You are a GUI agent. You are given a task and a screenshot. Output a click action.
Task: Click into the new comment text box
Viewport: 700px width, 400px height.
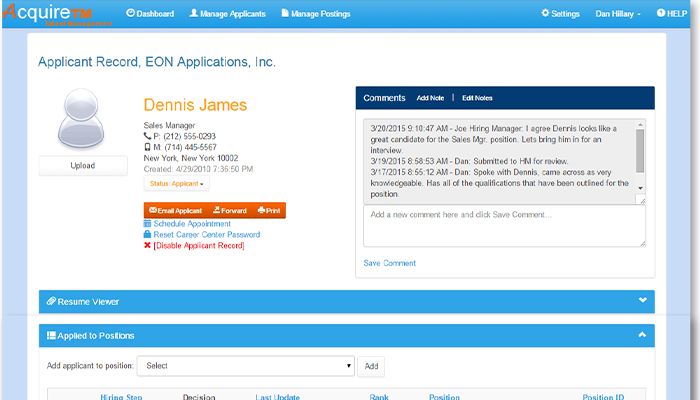(504, 228)
